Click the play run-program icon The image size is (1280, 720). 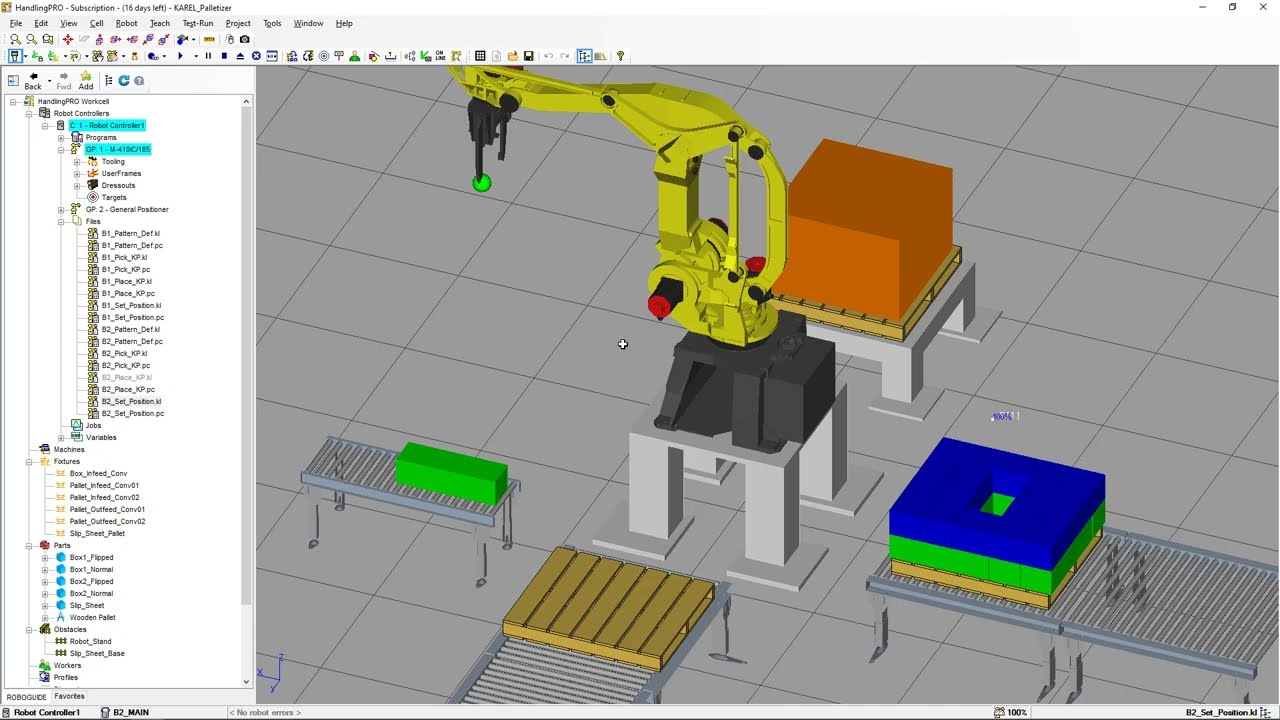point(180,56)
